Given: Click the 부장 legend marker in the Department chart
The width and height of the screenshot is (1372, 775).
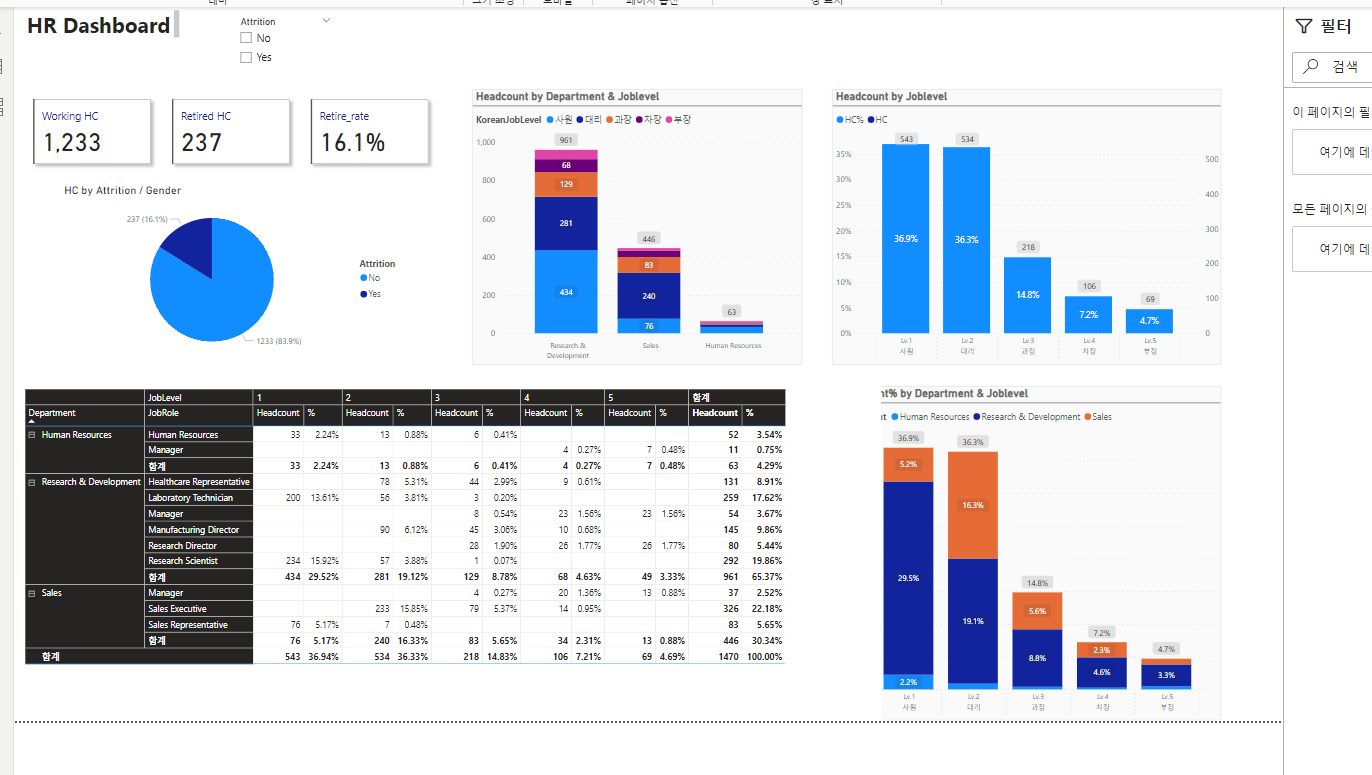Looking at the screenshot, I should (668, 119).
